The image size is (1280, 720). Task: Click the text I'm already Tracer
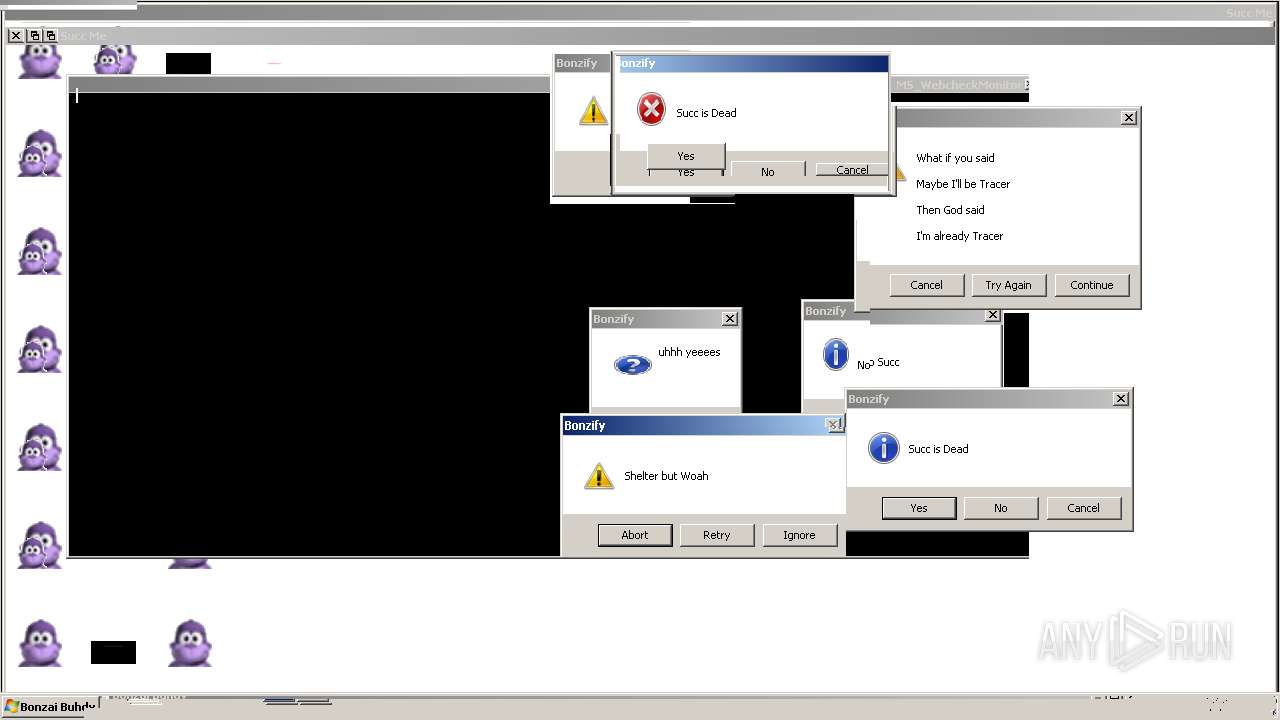(x=959, y=236)
